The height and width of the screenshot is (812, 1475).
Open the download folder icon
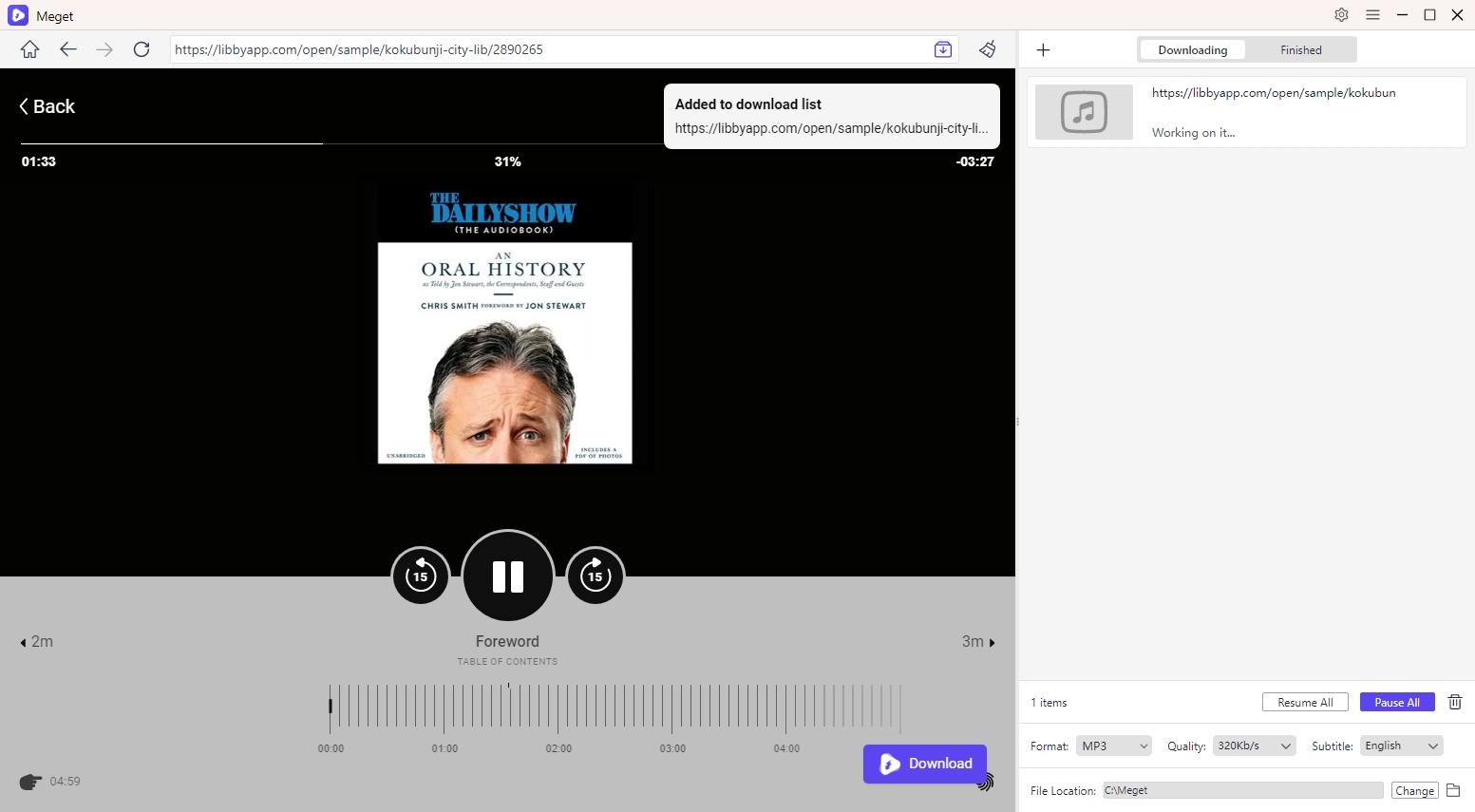coord(1453,790)
